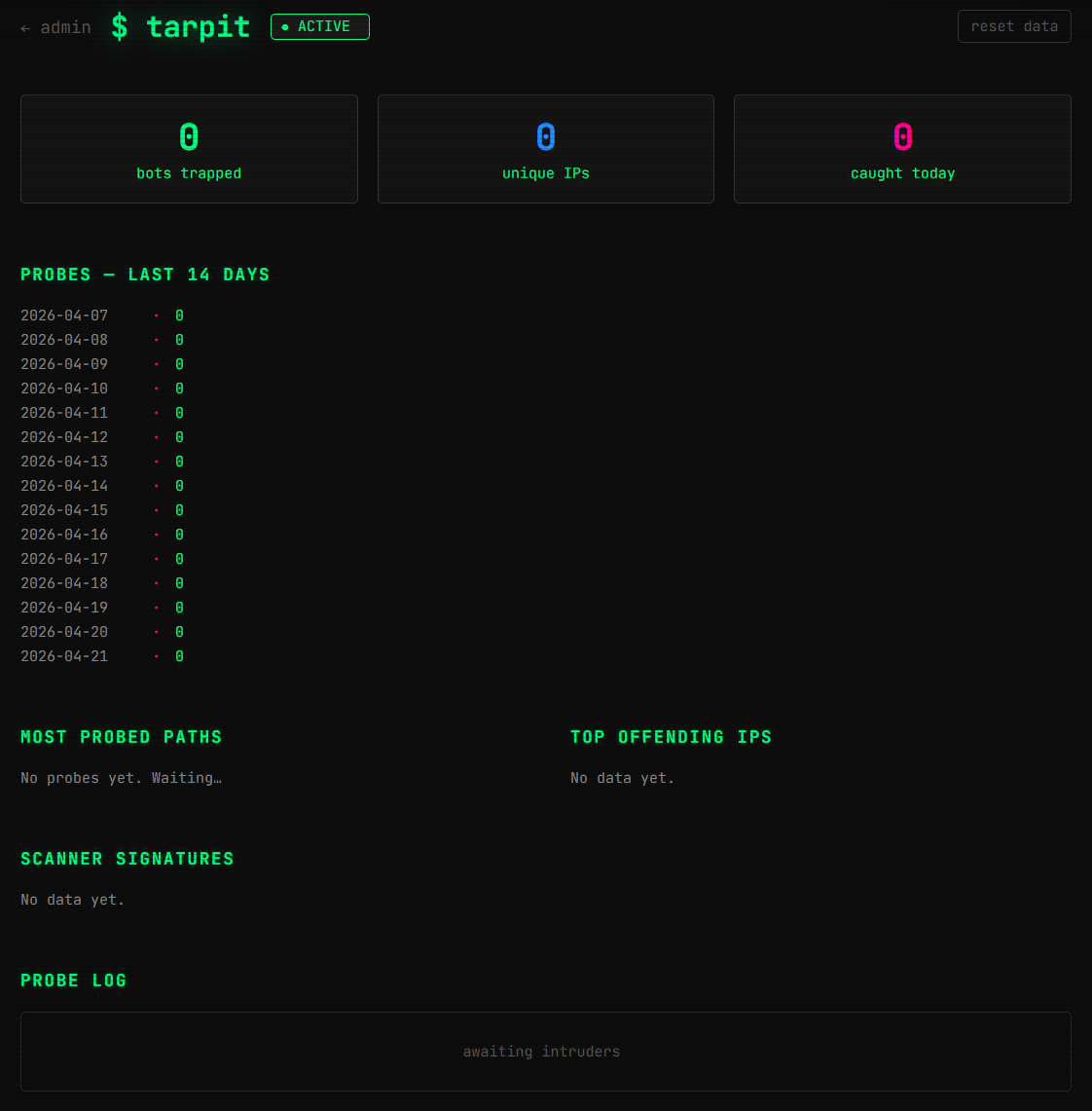Click the Scanner Signatures heading
1092x1111 pixels.
pyautogui.click(x=127, y=859)
